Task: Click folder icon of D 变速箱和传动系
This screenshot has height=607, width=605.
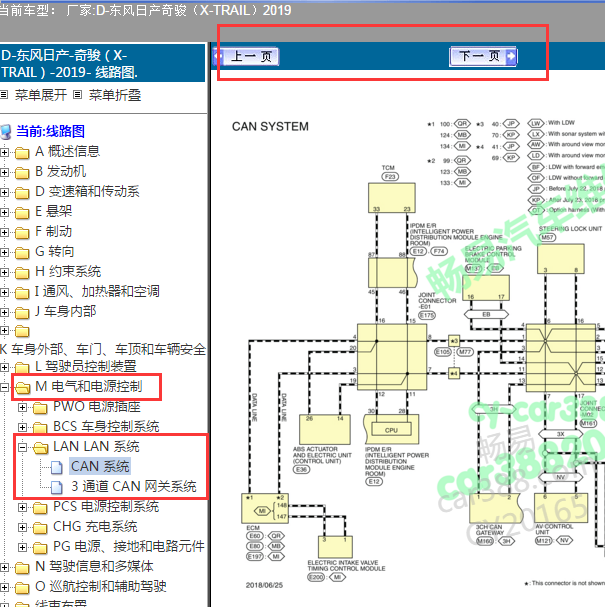Action: click(22, 193)
